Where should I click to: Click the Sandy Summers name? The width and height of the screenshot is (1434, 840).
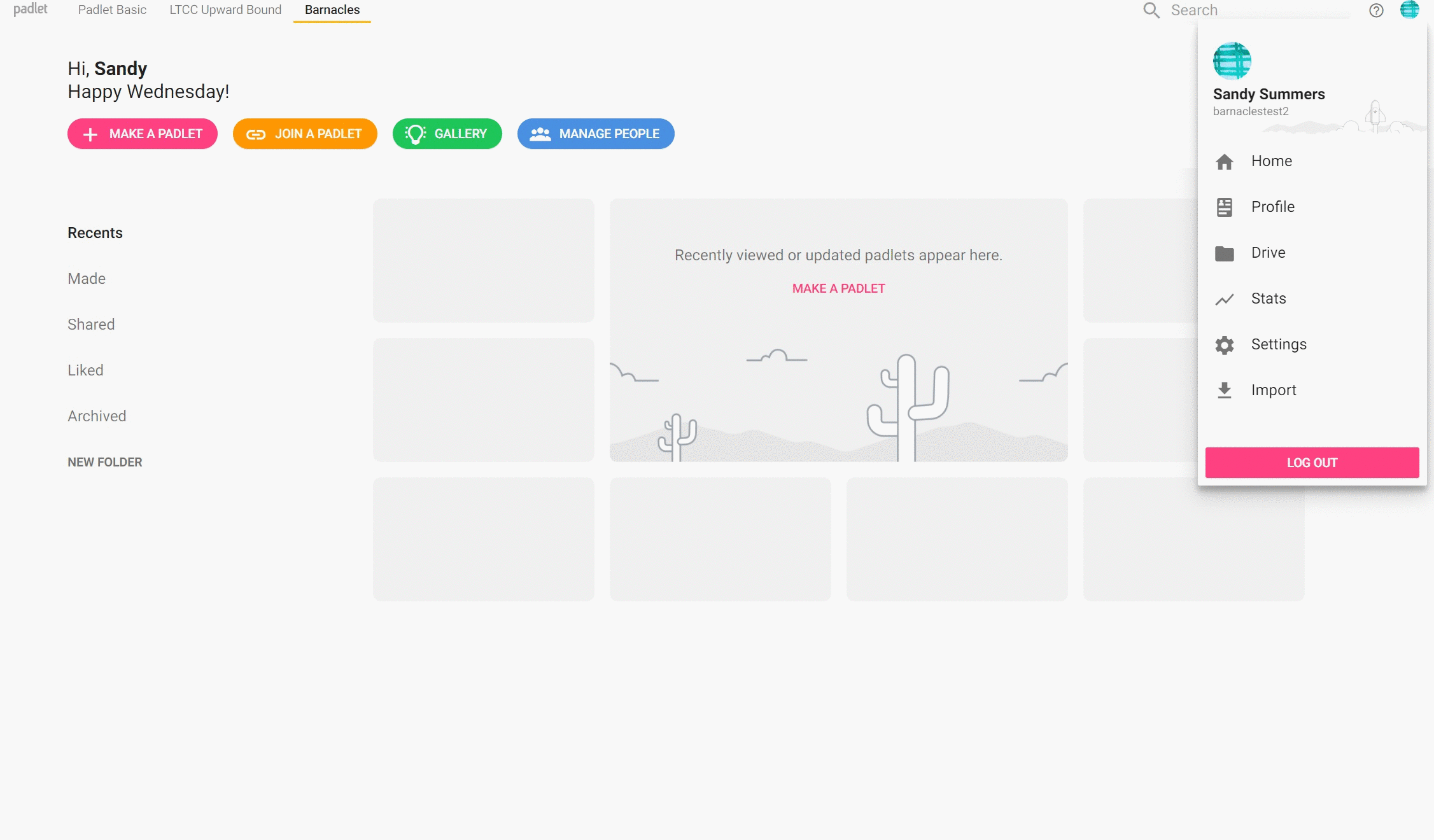coord(1269,94)
